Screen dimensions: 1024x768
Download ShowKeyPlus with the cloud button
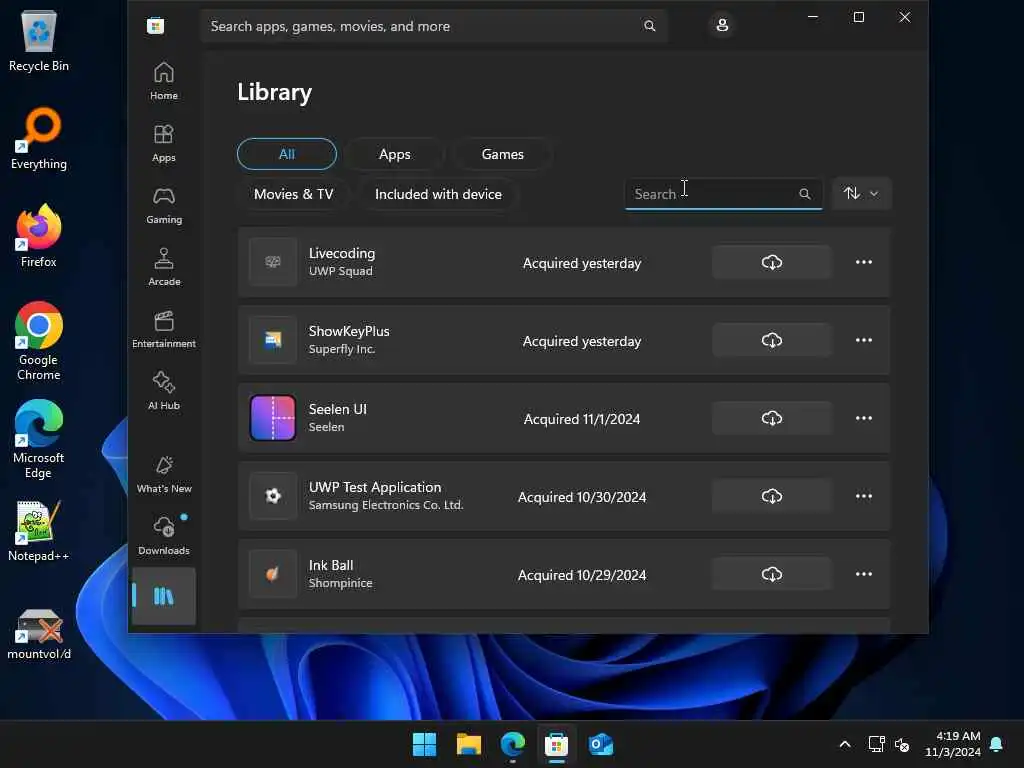(x=771, y=340)
